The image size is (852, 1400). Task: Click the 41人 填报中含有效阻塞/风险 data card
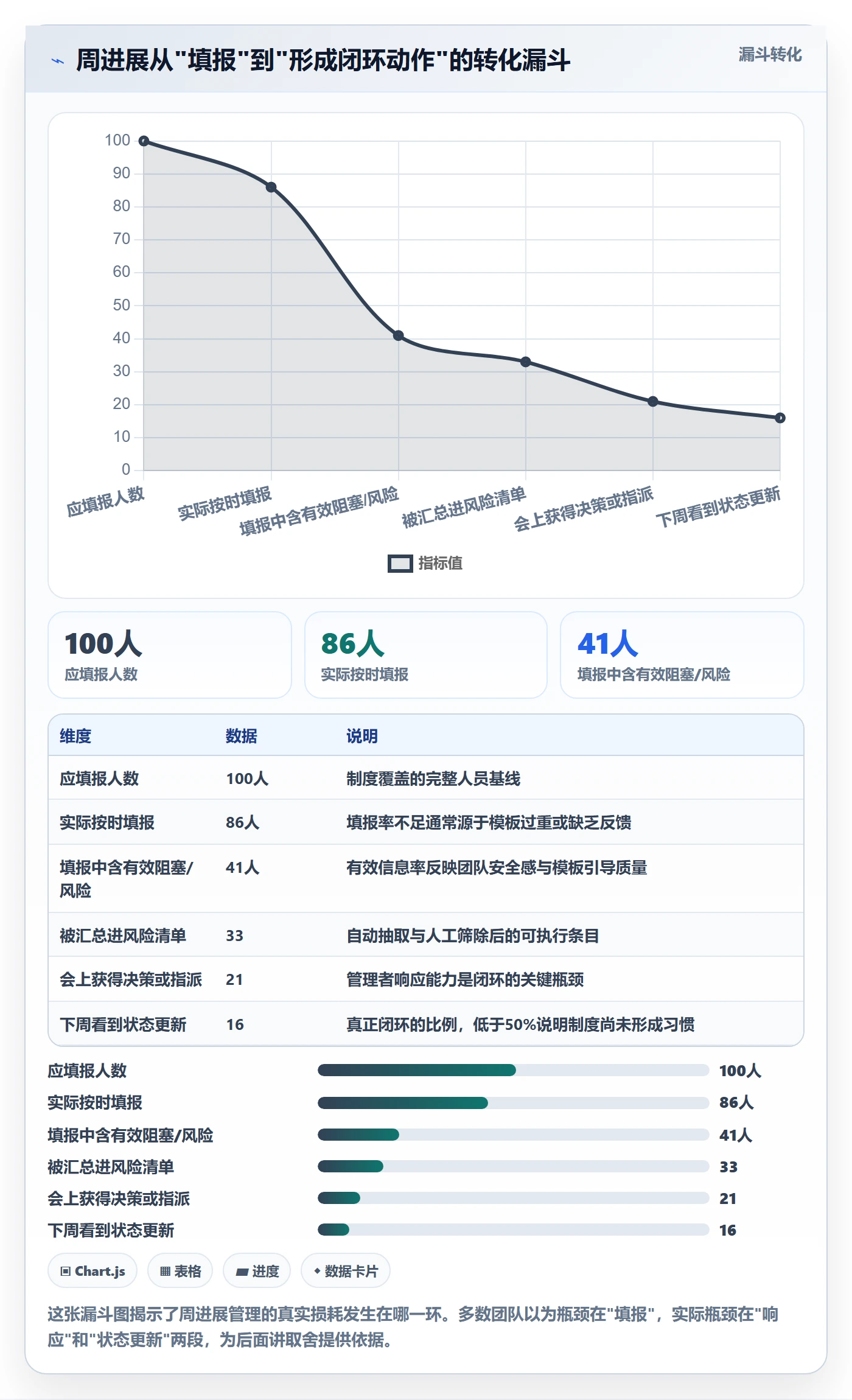pyautogui.click(x=682, y=655)
